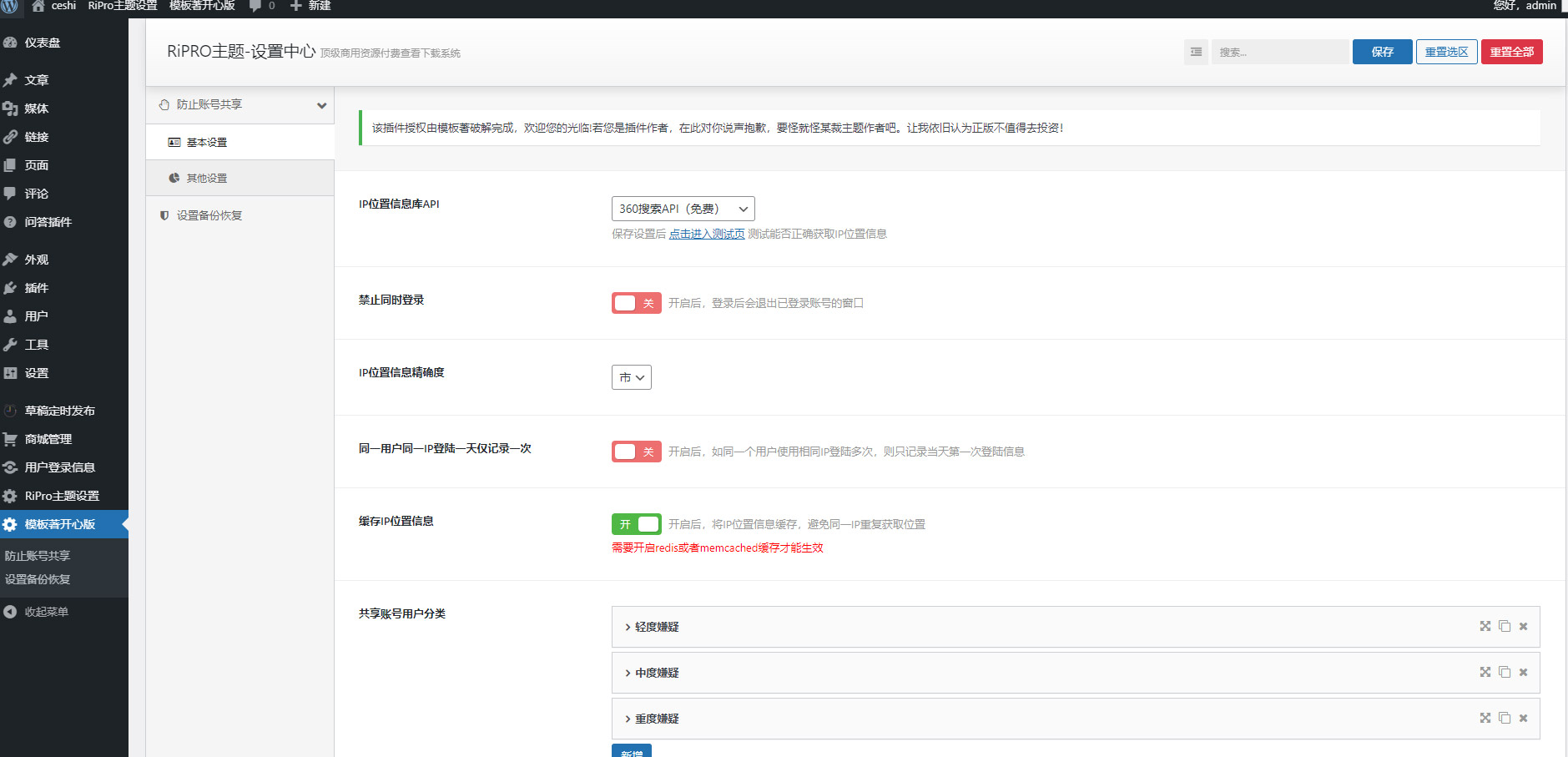Image resolution: width=1568 pixels, height=757 pixels.
Task: Open 问答插件 help icon
Action: [10, 222]
